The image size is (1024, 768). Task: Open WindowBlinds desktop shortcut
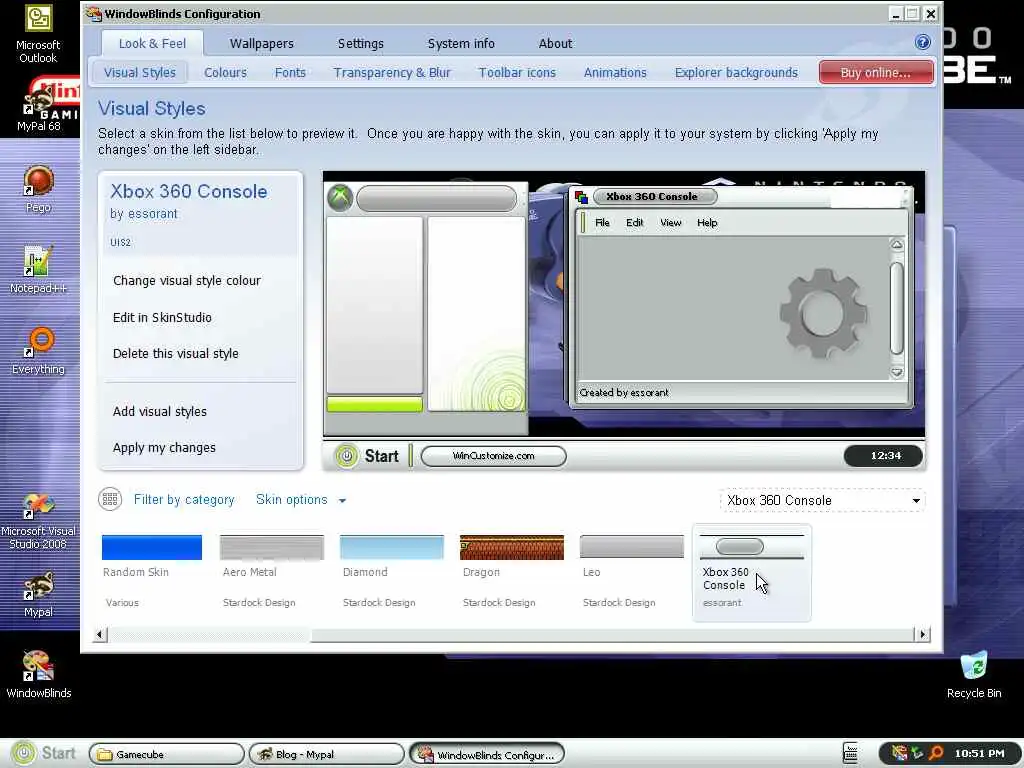pos(39,675)
